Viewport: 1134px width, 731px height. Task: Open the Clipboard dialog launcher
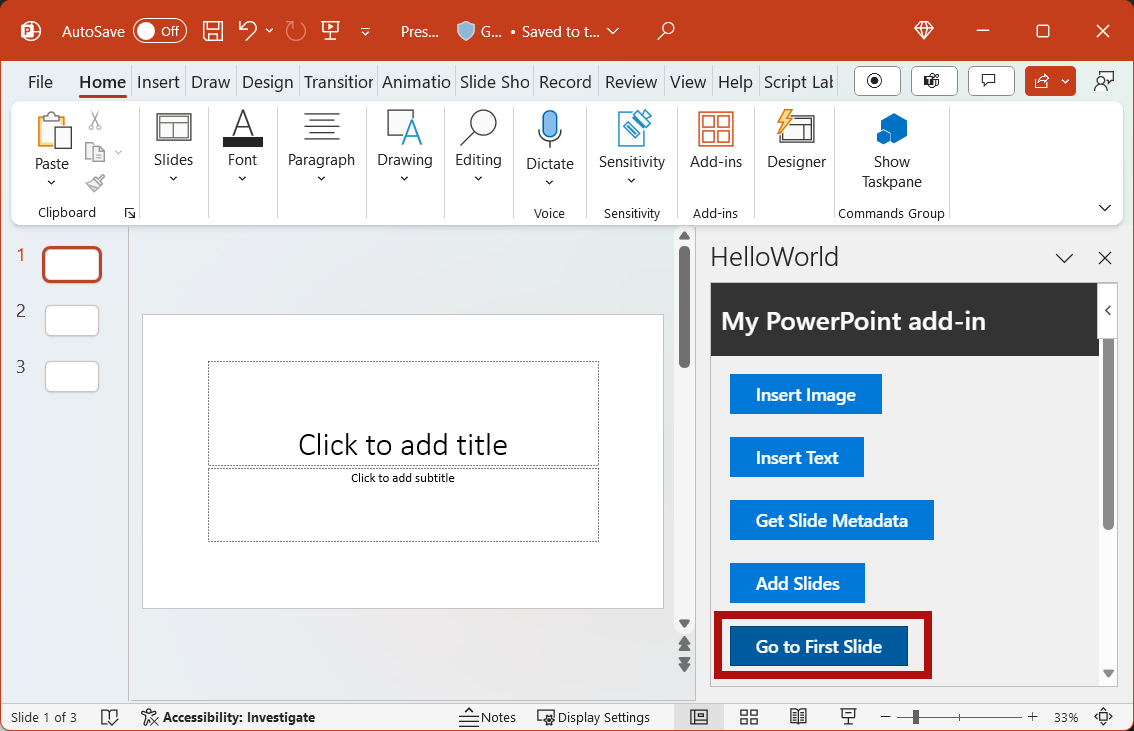(x=130, y=213)
